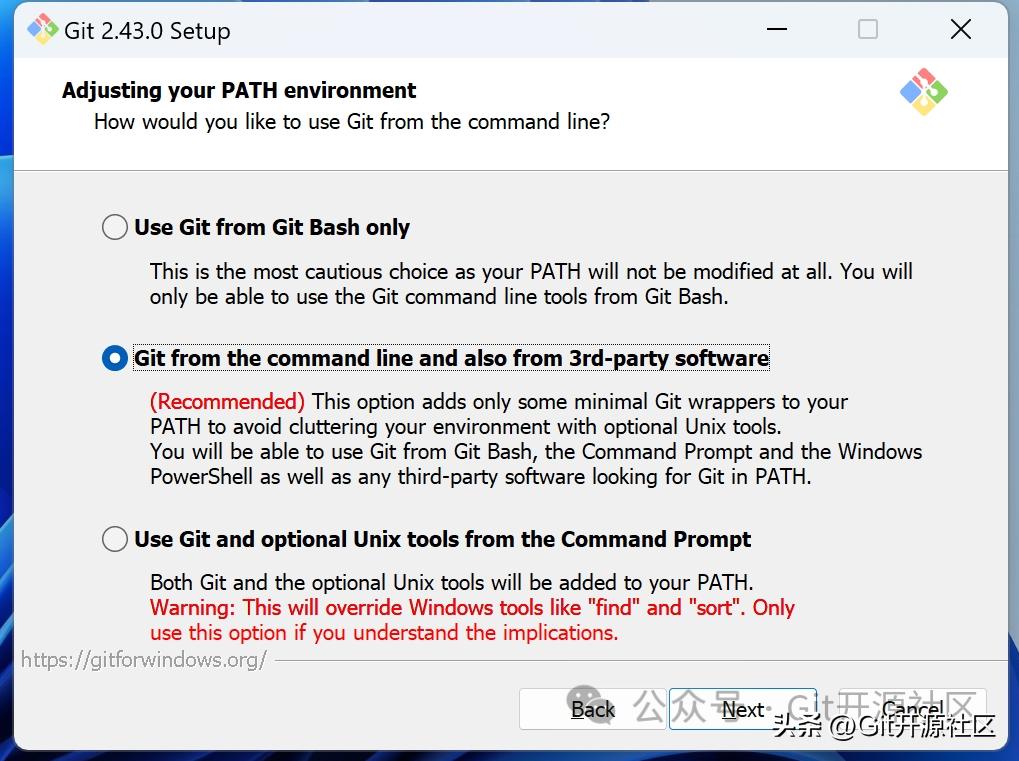Click 'How would you like to use Git' subtitle
The image size is (1019, 761).
[351, 122]
